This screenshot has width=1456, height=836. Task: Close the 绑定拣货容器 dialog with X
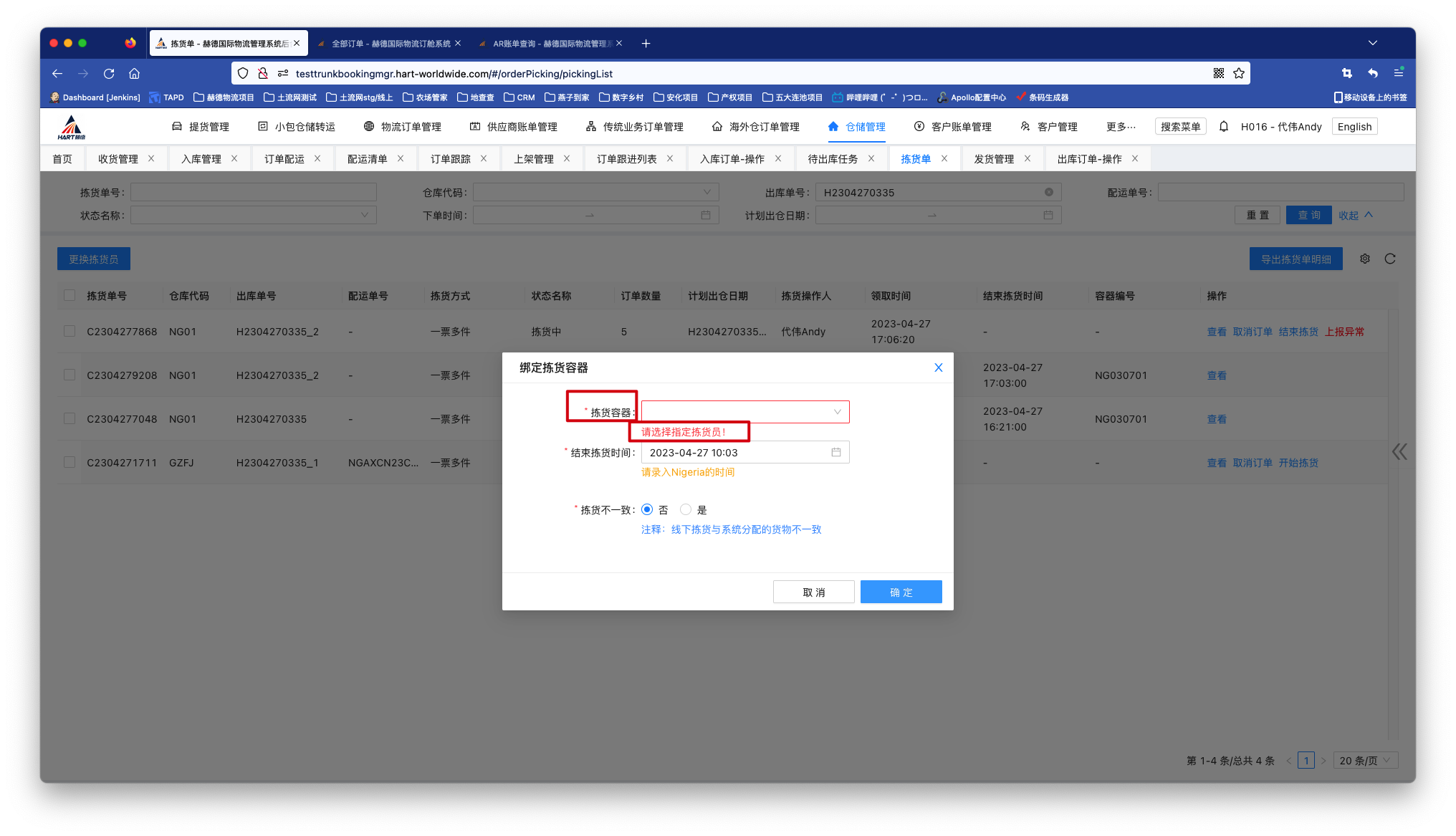click(x=938, y=367)
